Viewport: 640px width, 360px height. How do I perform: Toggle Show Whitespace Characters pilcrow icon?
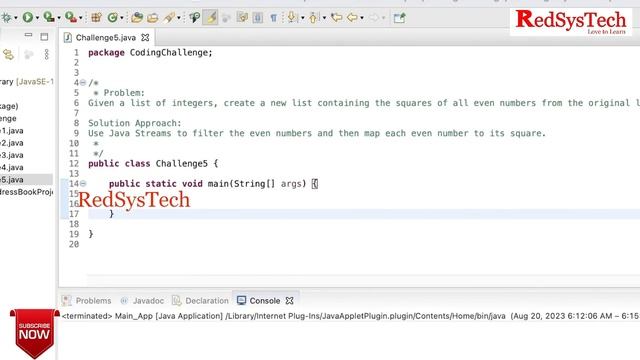tap(274, 18)
